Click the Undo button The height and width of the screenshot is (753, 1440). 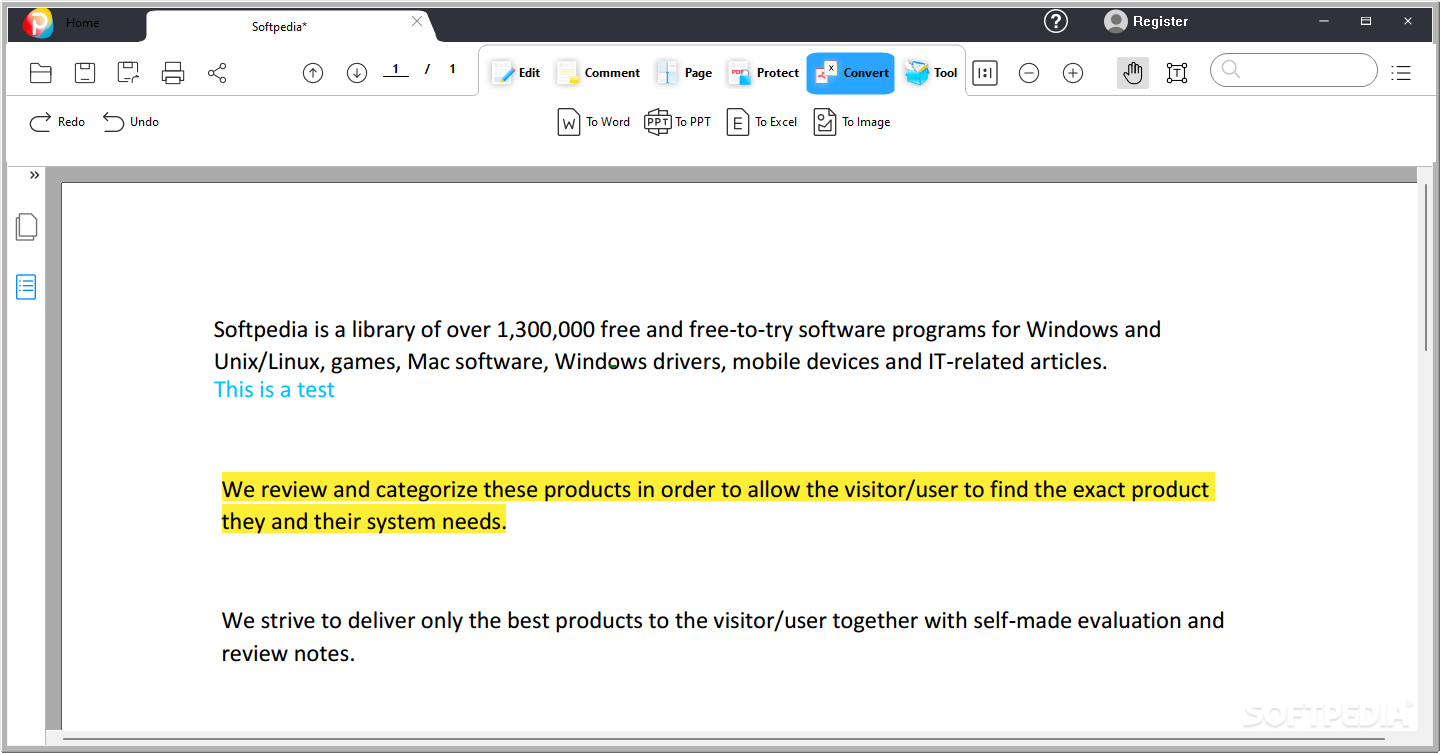coord(131,122)
